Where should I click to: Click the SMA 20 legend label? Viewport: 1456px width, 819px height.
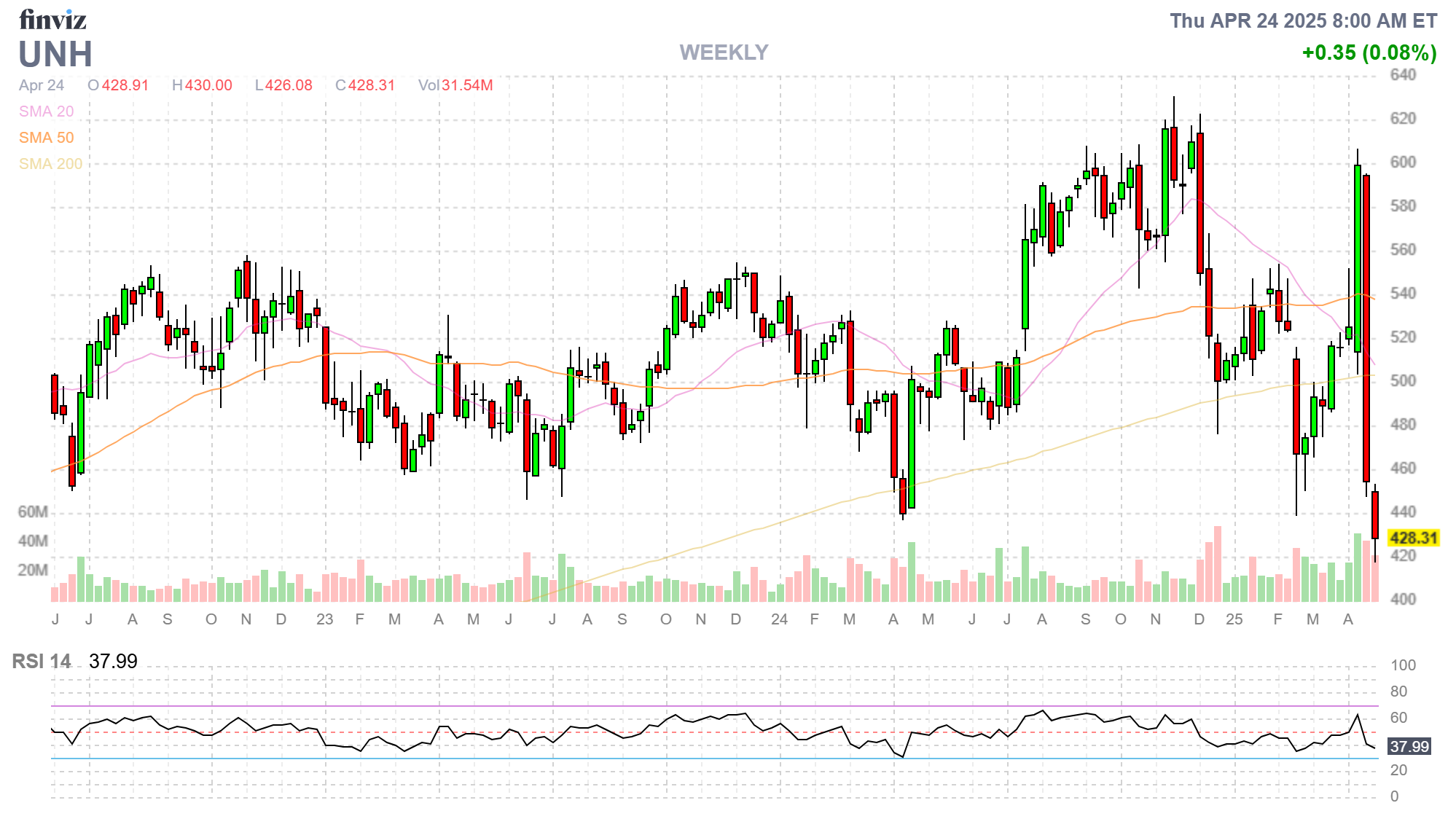pos(46,111)
